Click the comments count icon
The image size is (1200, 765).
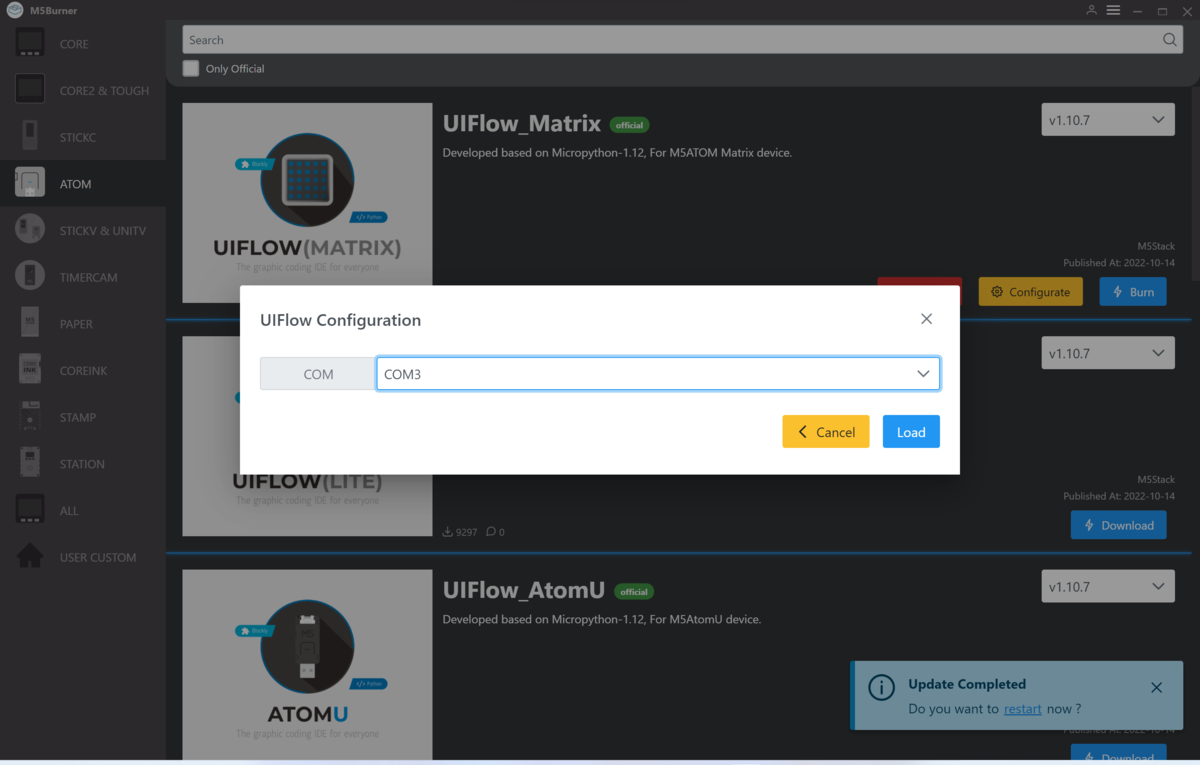[491, 532]
